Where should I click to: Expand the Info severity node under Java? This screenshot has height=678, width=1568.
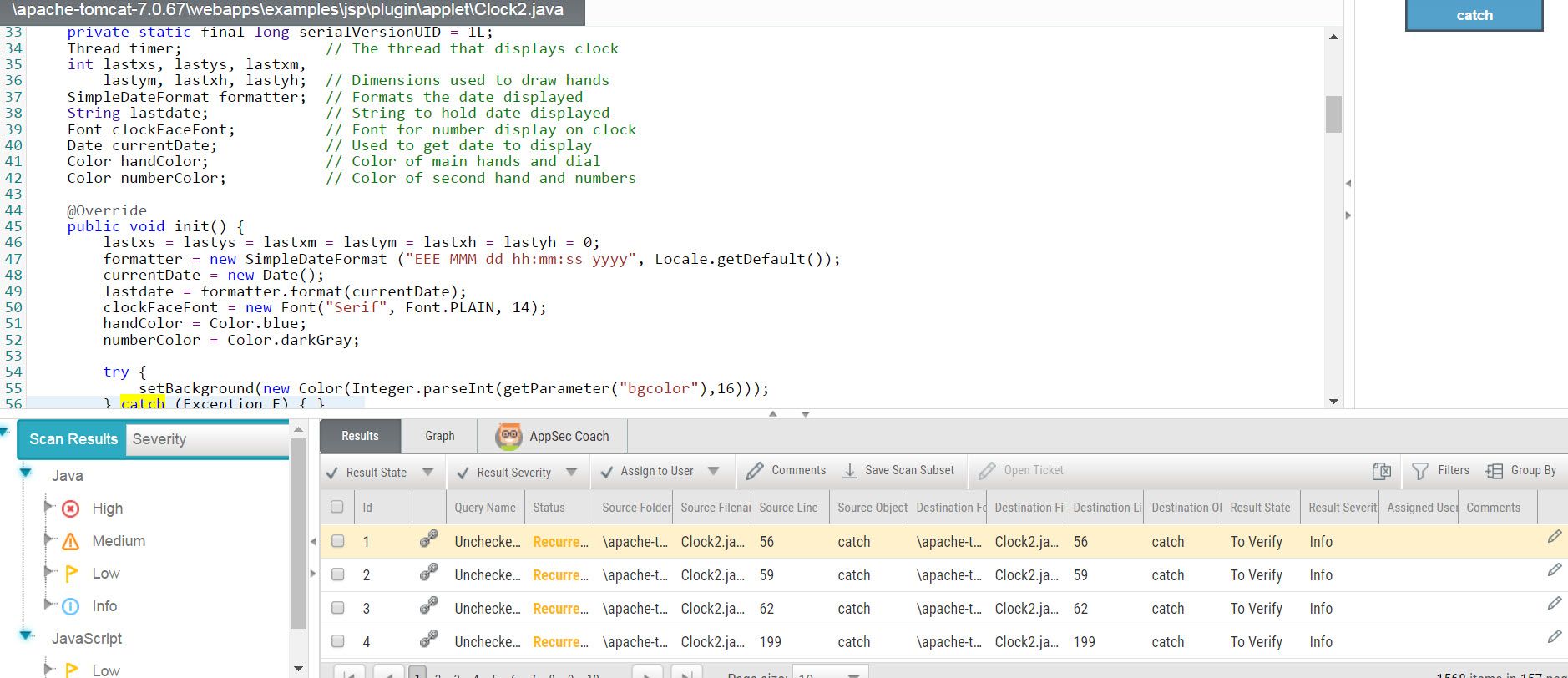coord(48,604)
